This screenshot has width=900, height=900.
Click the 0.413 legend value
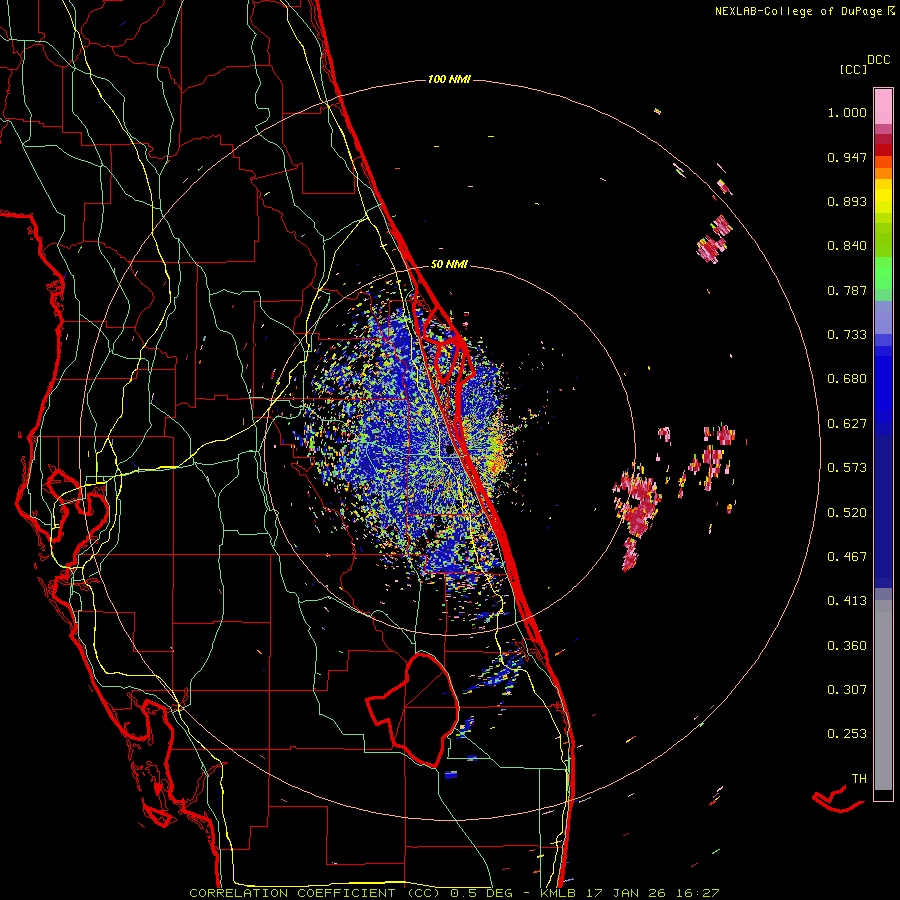click(x=847, y=601)
